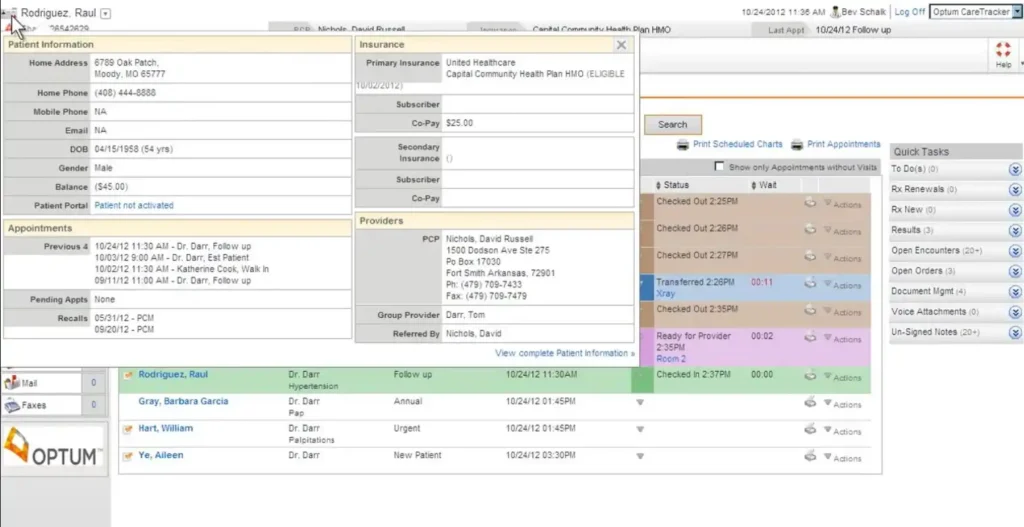1024x527 pixels.
Task: Close the patient summary popup
Action: tap(621, 44)
